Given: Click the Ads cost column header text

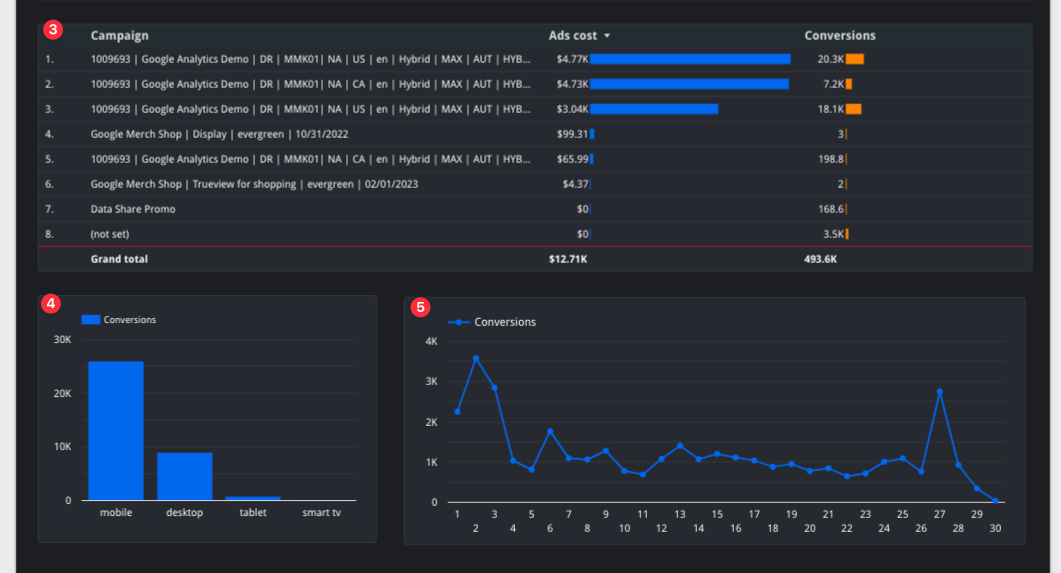Looking at the screenshot, I should 573,36.
